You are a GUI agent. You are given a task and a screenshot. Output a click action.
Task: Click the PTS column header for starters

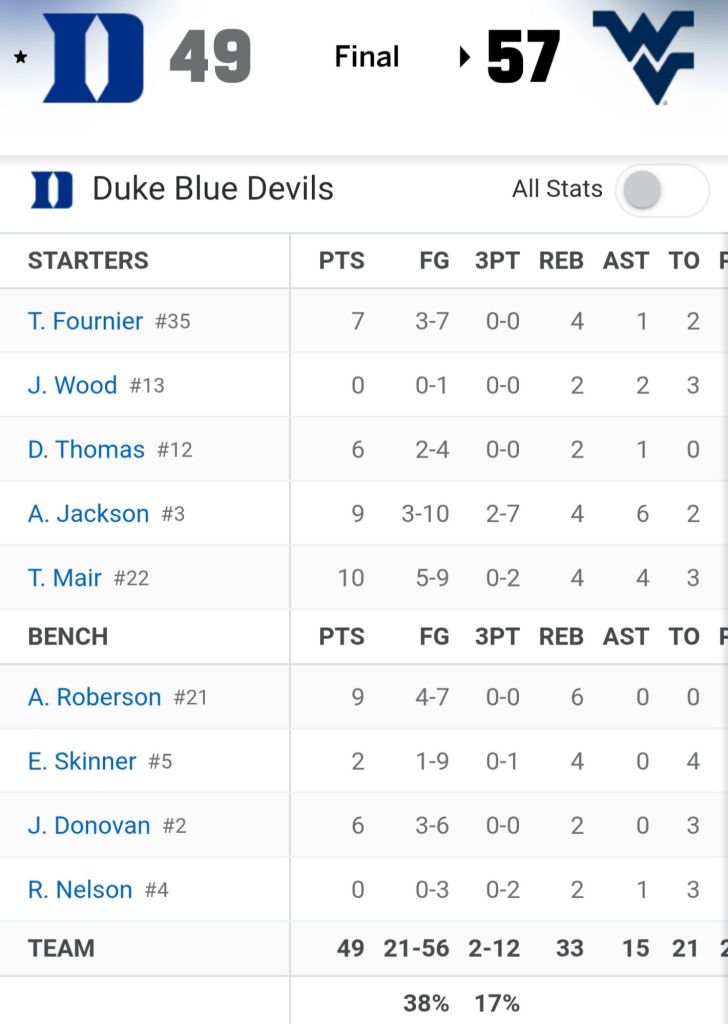click(x=341, y=261)
